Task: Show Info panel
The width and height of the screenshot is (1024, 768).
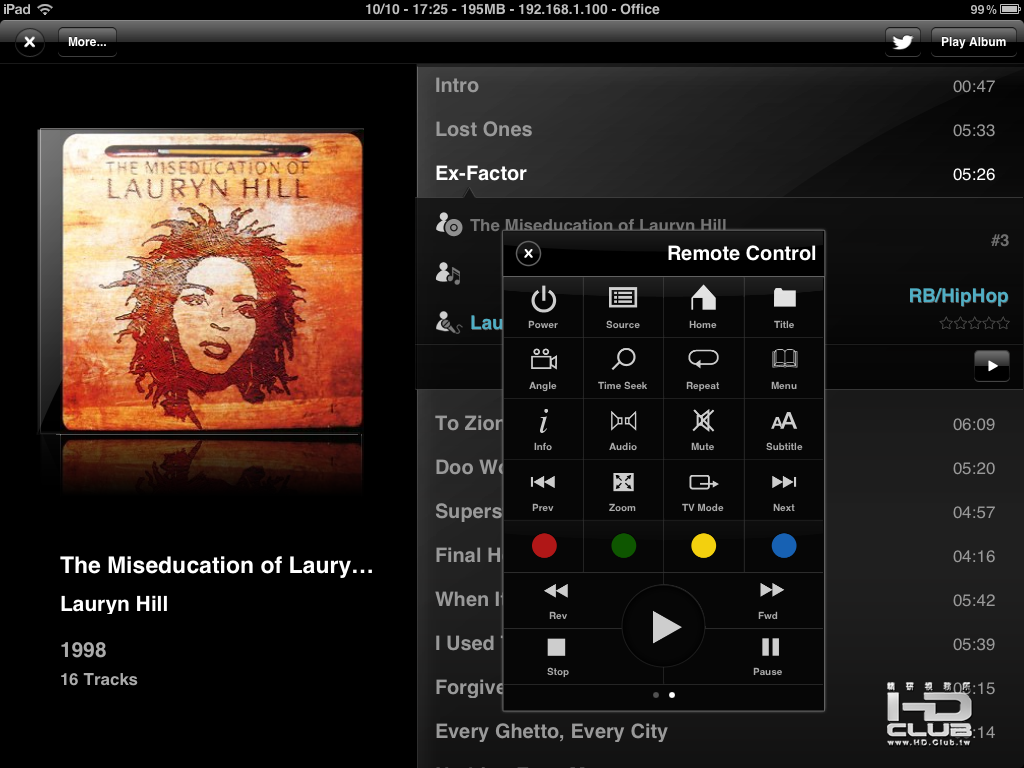Action: click(543, 430)
